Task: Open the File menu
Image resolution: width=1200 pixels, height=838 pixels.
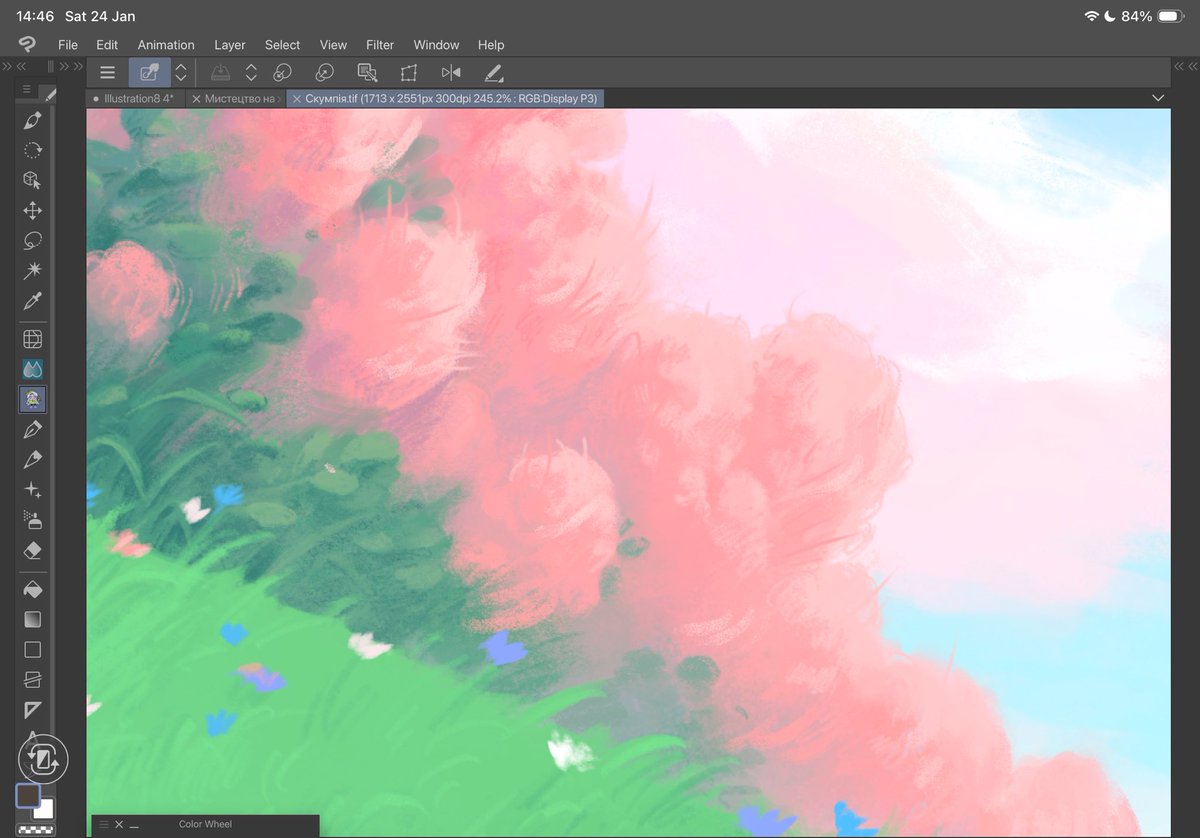Action: tap(68, 45)
